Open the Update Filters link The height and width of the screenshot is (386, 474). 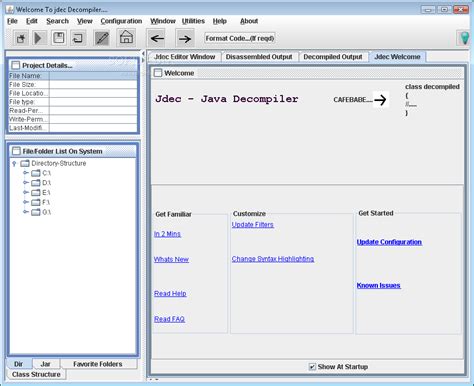(253, 225)
